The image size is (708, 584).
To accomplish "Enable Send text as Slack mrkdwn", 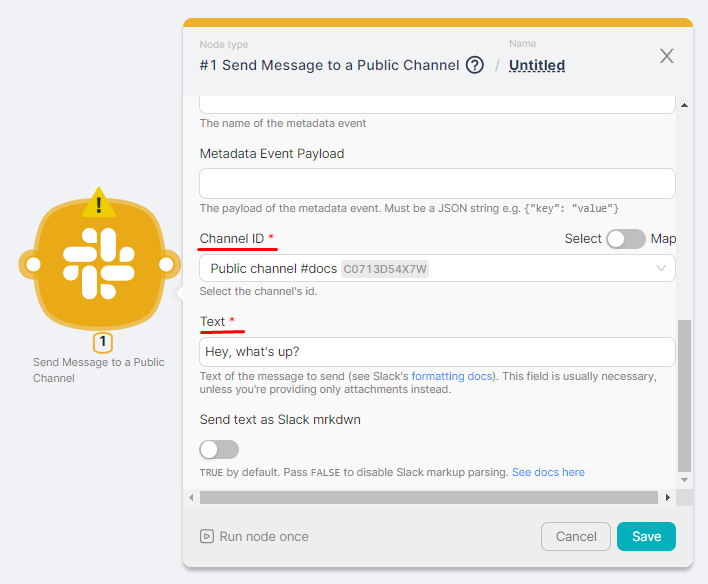I will pos(219,449).
